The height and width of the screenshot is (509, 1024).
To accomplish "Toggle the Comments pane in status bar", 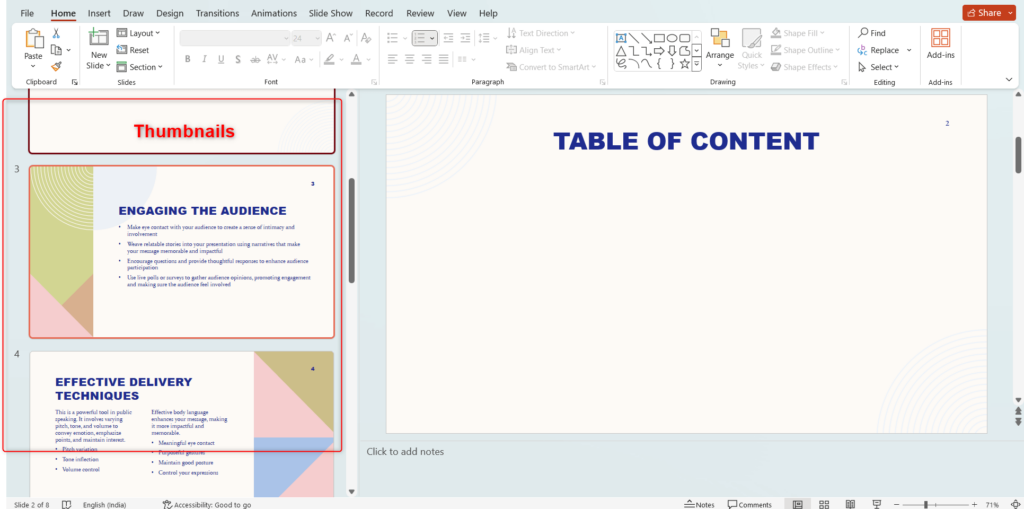I will [749, 503].
